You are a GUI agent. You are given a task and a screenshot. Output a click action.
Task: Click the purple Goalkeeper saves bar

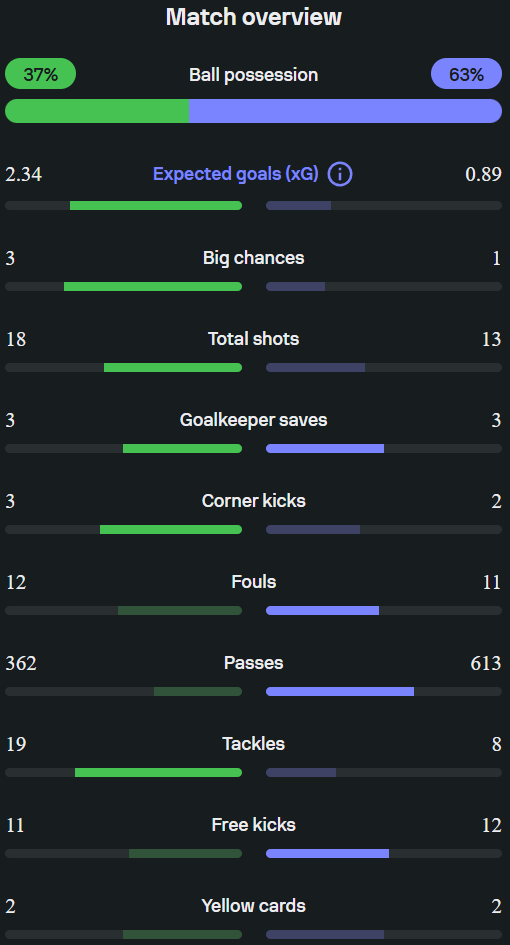325,448
